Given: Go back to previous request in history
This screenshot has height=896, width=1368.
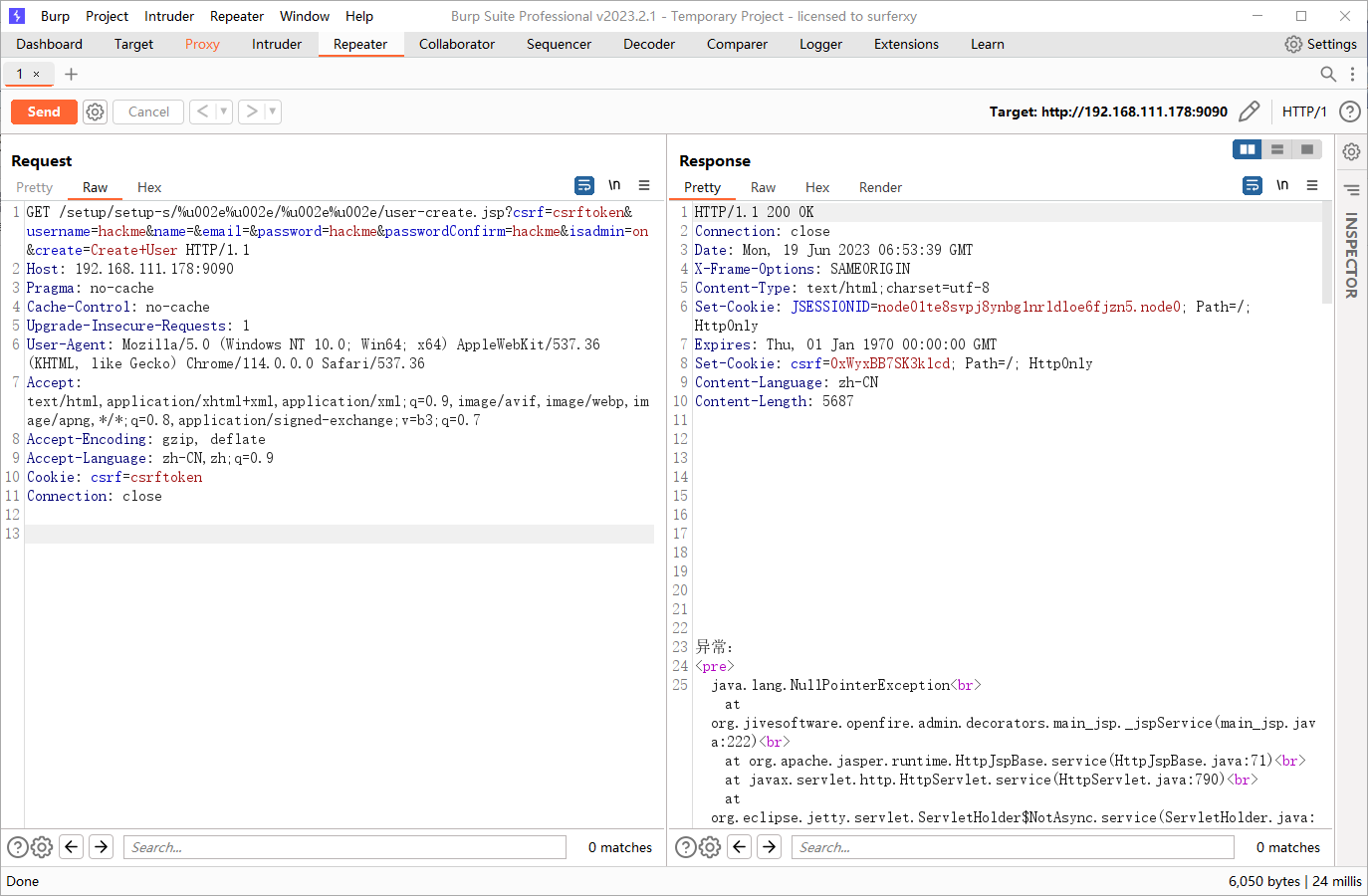Looking at the screenshot, I should click(x=202, y=112).
